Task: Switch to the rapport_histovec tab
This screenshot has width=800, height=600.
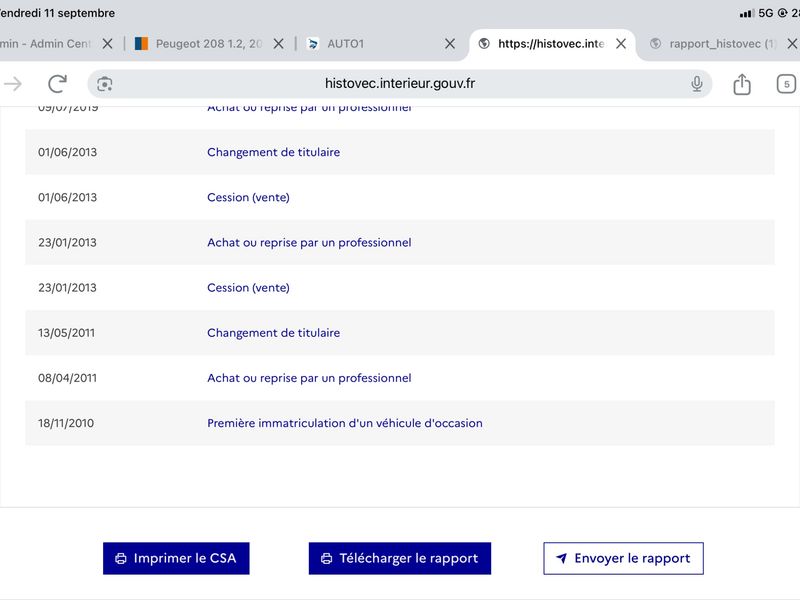Action: coord(713,44)
